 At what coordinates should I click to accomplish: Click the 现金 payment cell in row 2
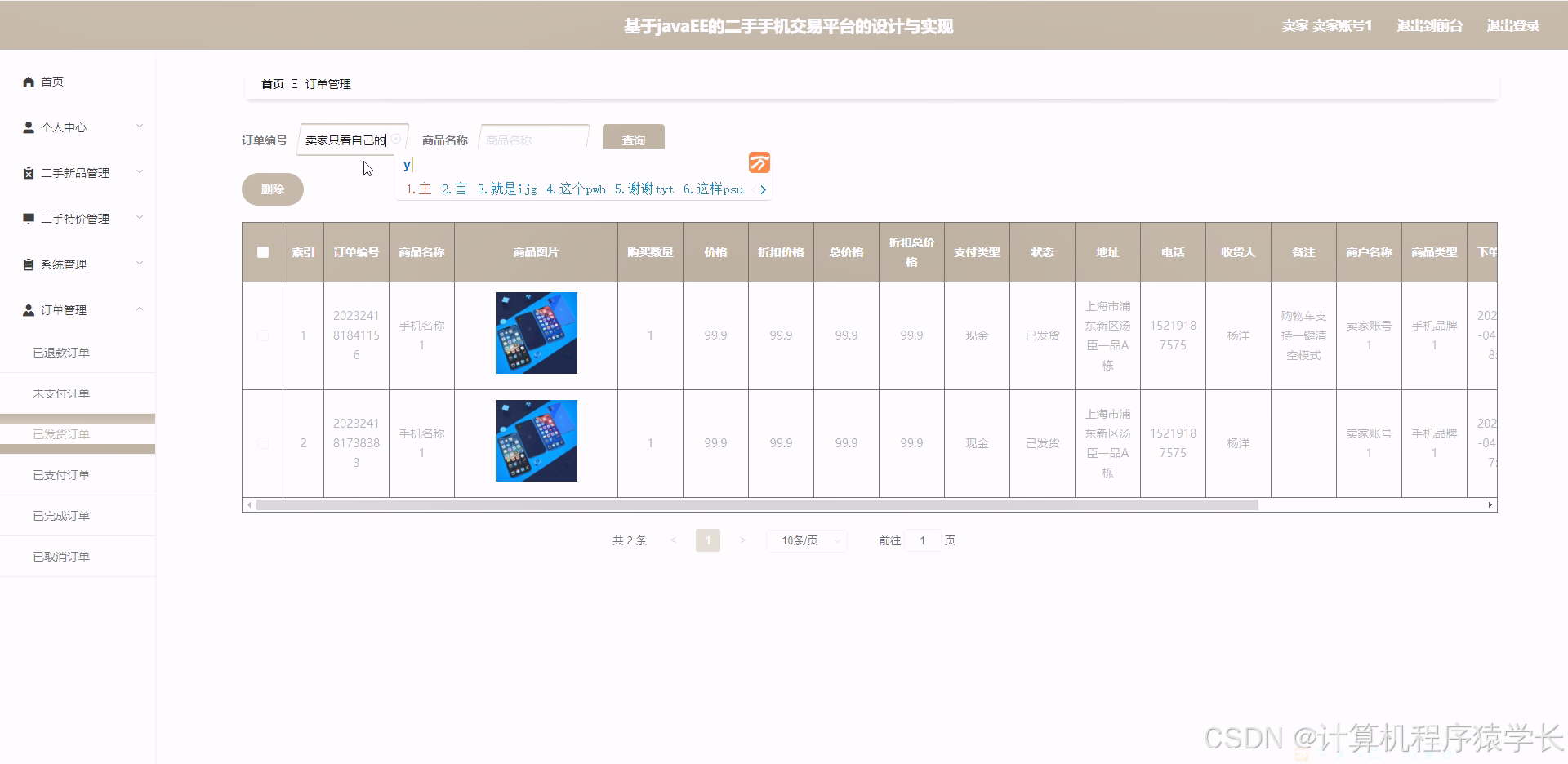pos(977,443)
